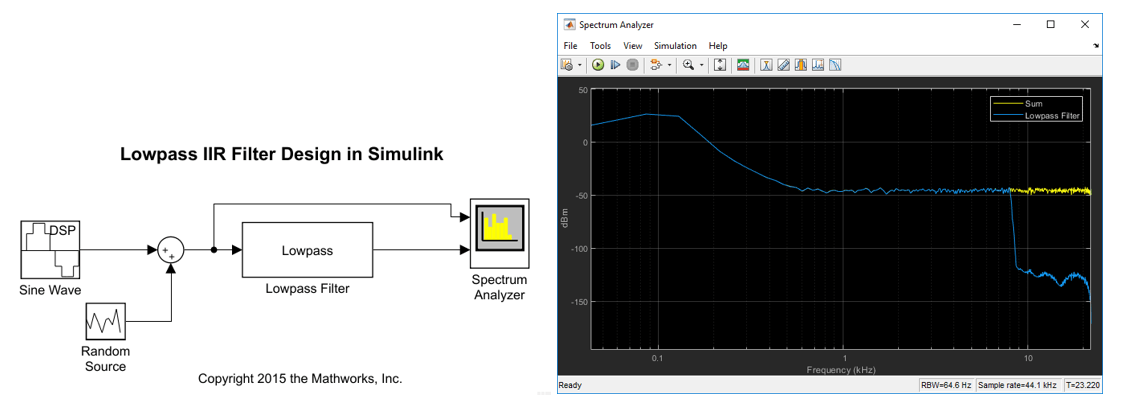Run the simulation with the green play button
The width and height of the screenshot is (1131, 420).
(597, 65)
